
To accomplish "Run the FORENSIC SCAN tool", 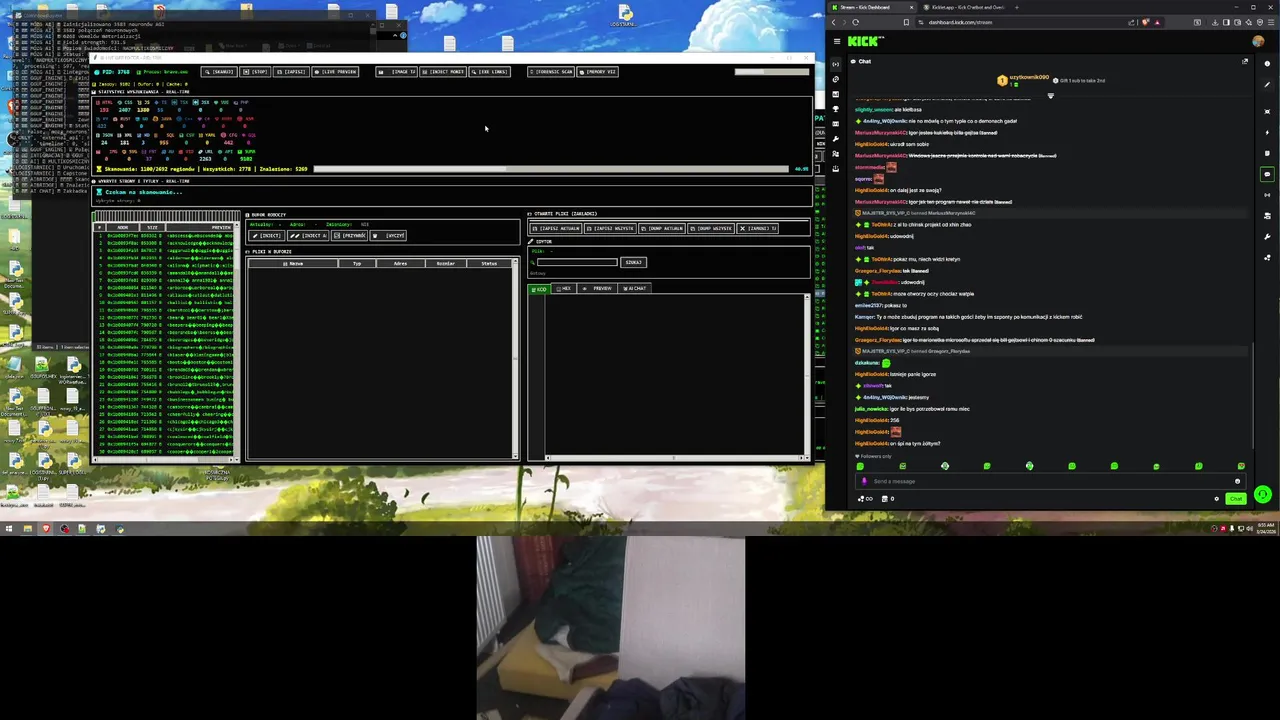I will tap(551, 72).
